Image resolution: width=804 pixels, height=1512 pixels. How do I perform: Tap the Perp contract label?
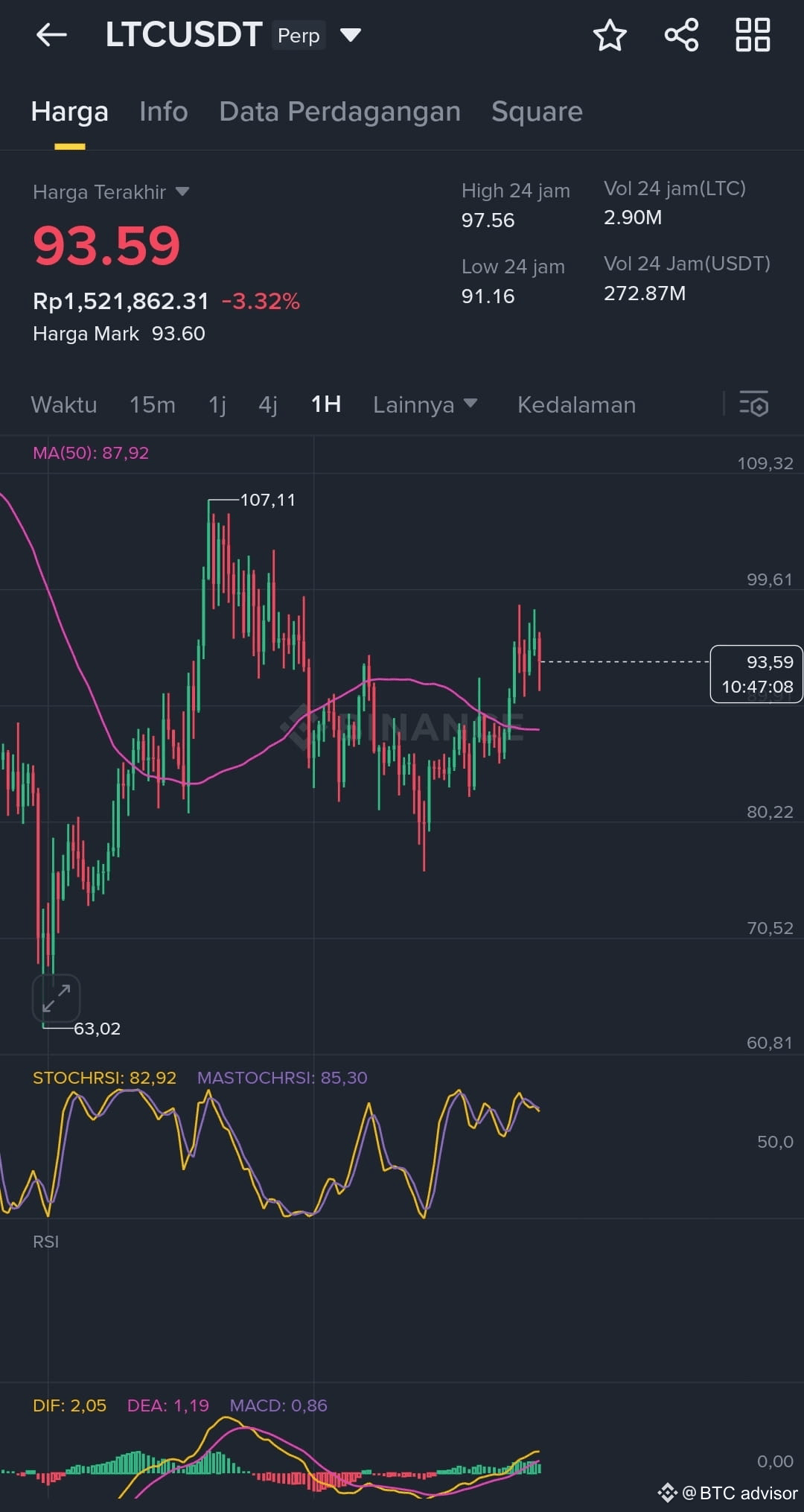point(299,35)
